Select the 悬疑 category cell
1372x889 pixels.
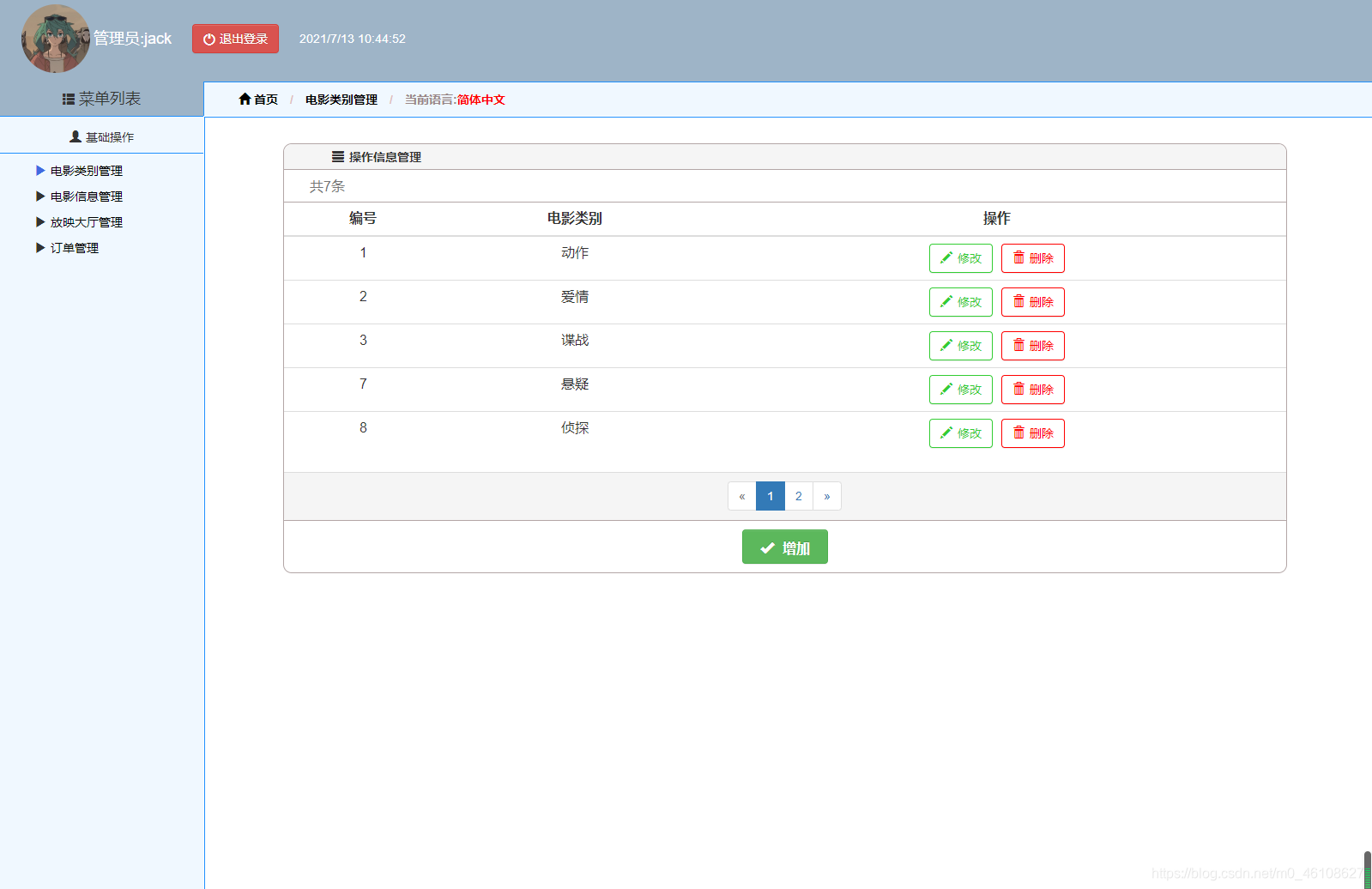tap(575, 384)
